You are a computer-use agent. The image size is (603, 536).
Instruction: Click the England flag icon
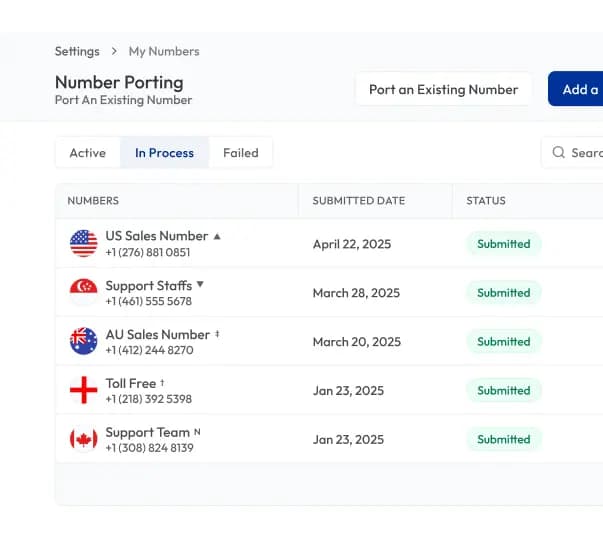[83, 390]
